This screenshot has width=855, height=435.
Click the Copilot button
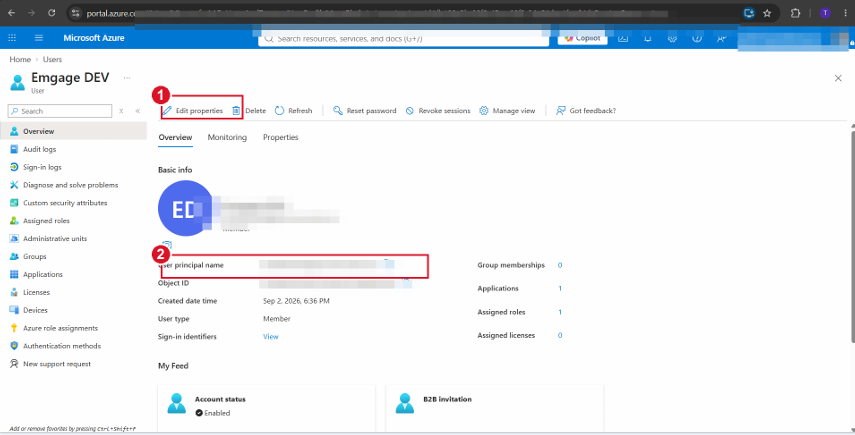582,38
